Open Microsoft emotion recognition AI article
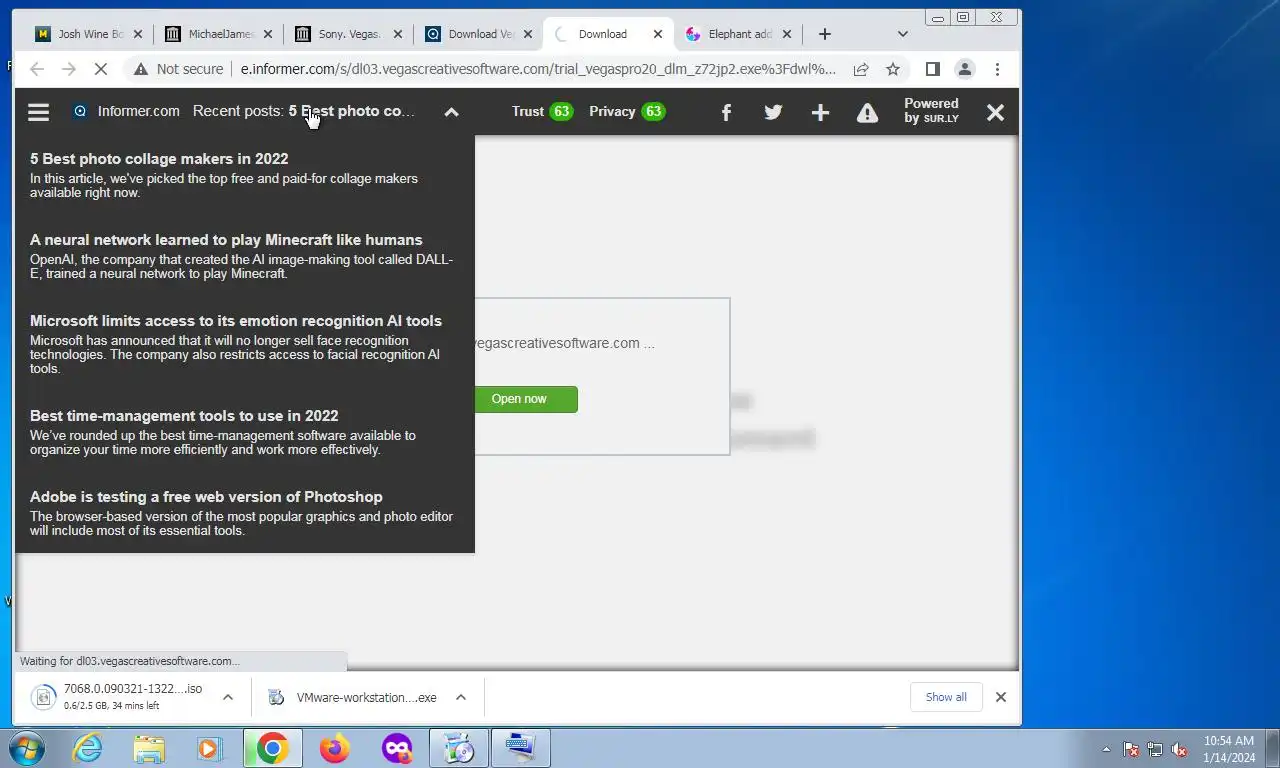This screenshot has height=768, width=1280. [x=236, y=320]
